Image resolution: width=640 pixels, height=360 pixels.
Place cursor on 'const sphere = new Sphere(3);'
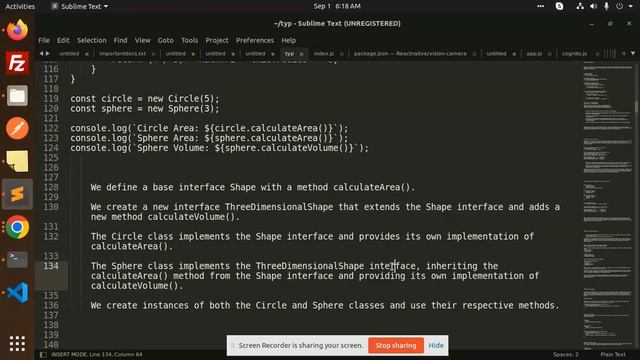(x=144, y=109)
